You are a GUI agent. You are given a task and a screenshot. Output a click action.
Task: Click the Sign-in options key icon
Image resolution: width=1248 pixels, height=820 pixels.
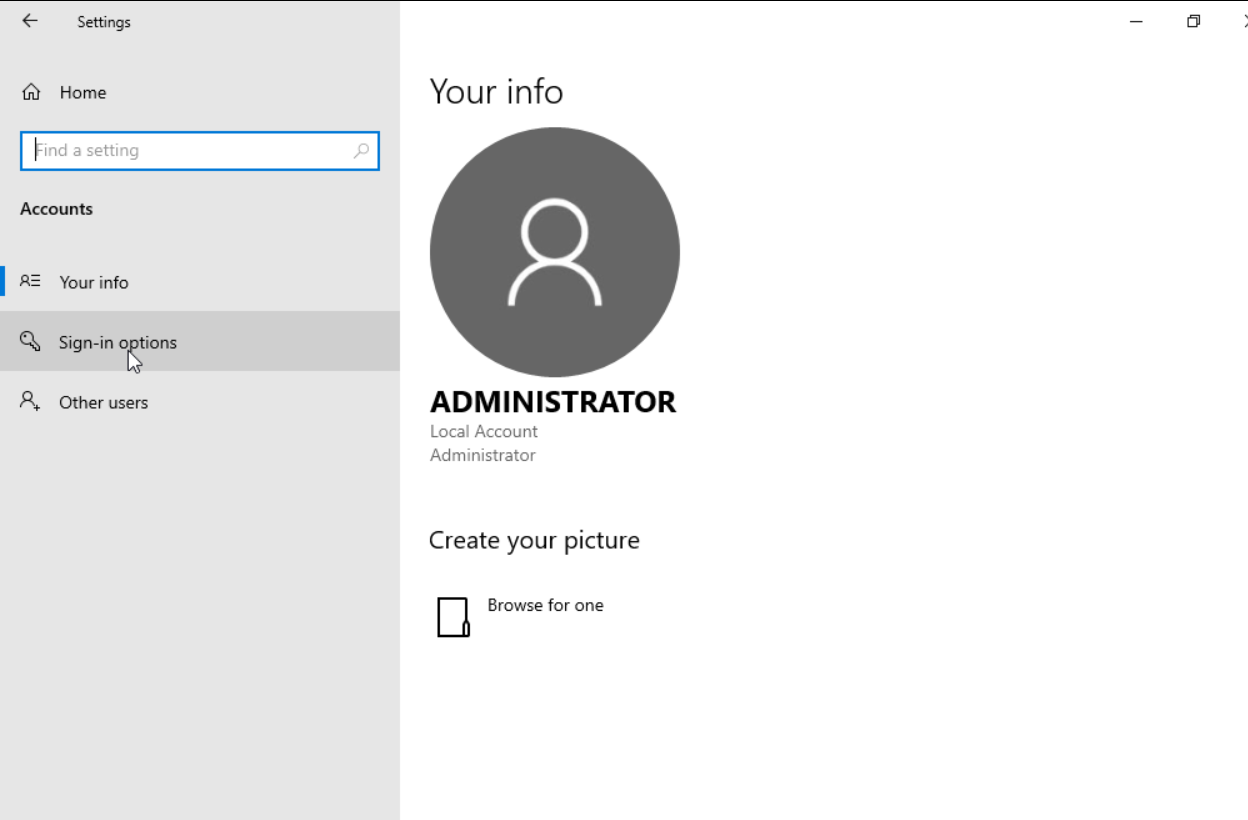[x=31, y=341]
